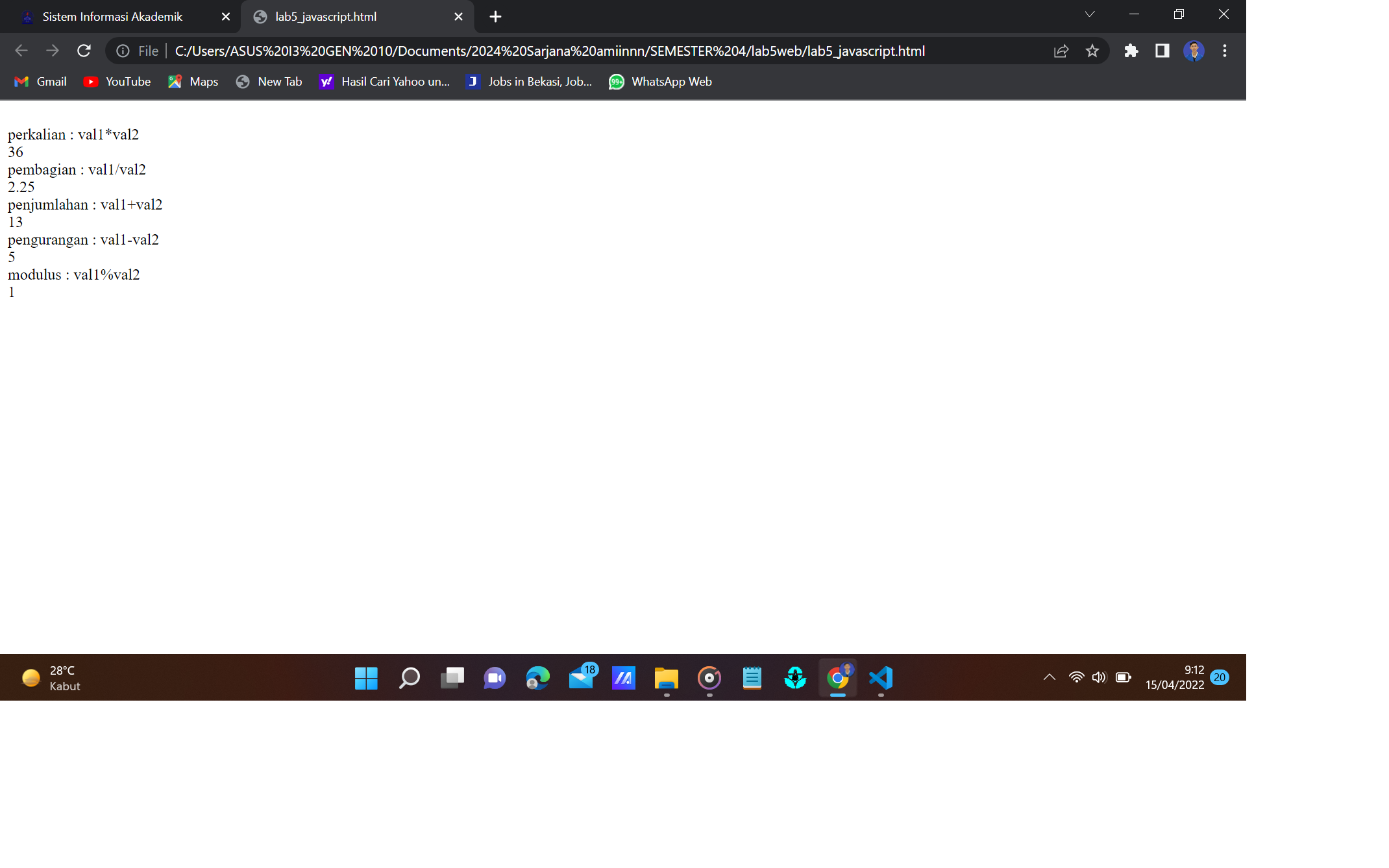Share the current page
The height and width of the screenshot is (868, 1389).
coord(1061,51)
